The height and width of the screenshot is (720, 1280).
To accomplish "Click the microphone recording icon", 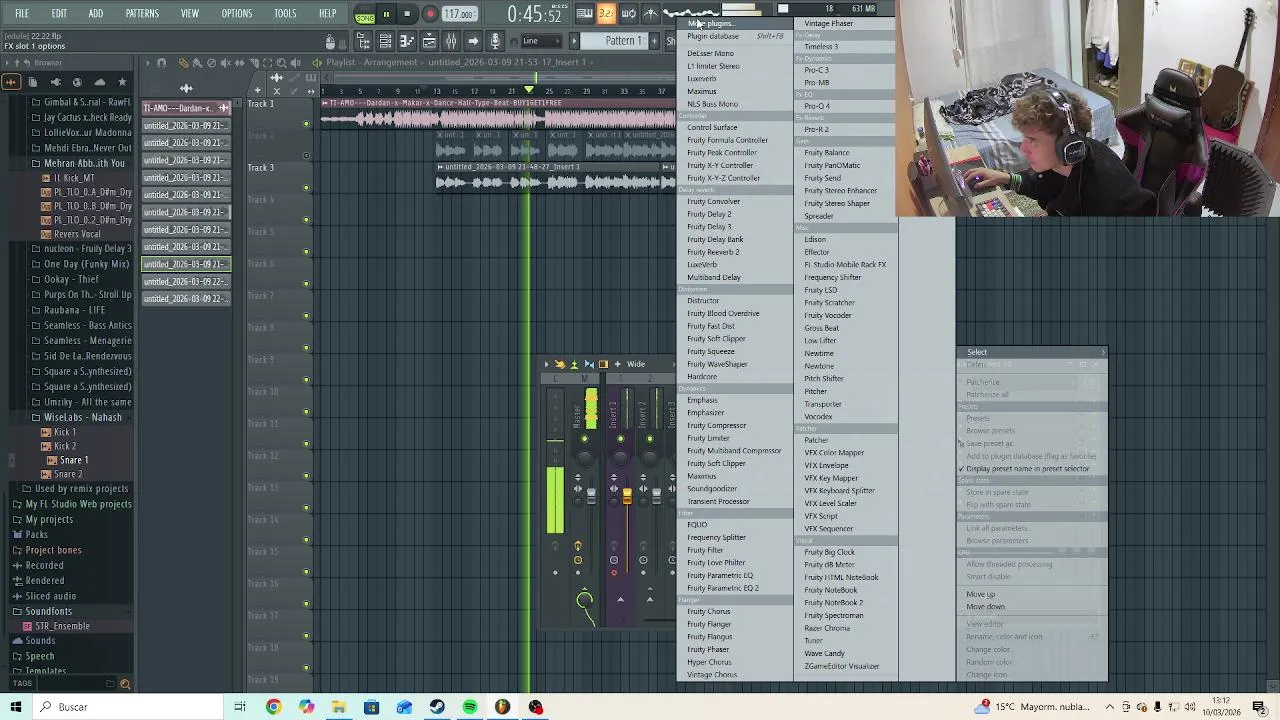I will (x=494, y=41).
